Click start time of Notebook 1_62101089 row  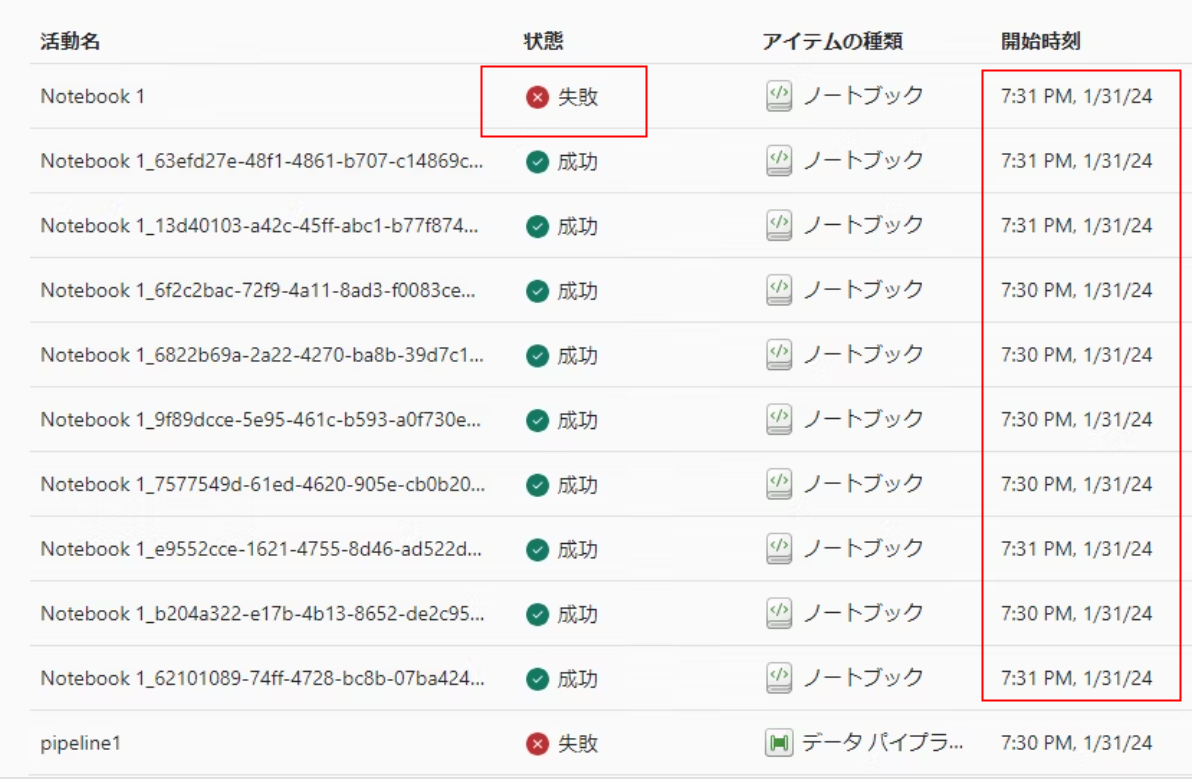click(x=1076, y=678)
